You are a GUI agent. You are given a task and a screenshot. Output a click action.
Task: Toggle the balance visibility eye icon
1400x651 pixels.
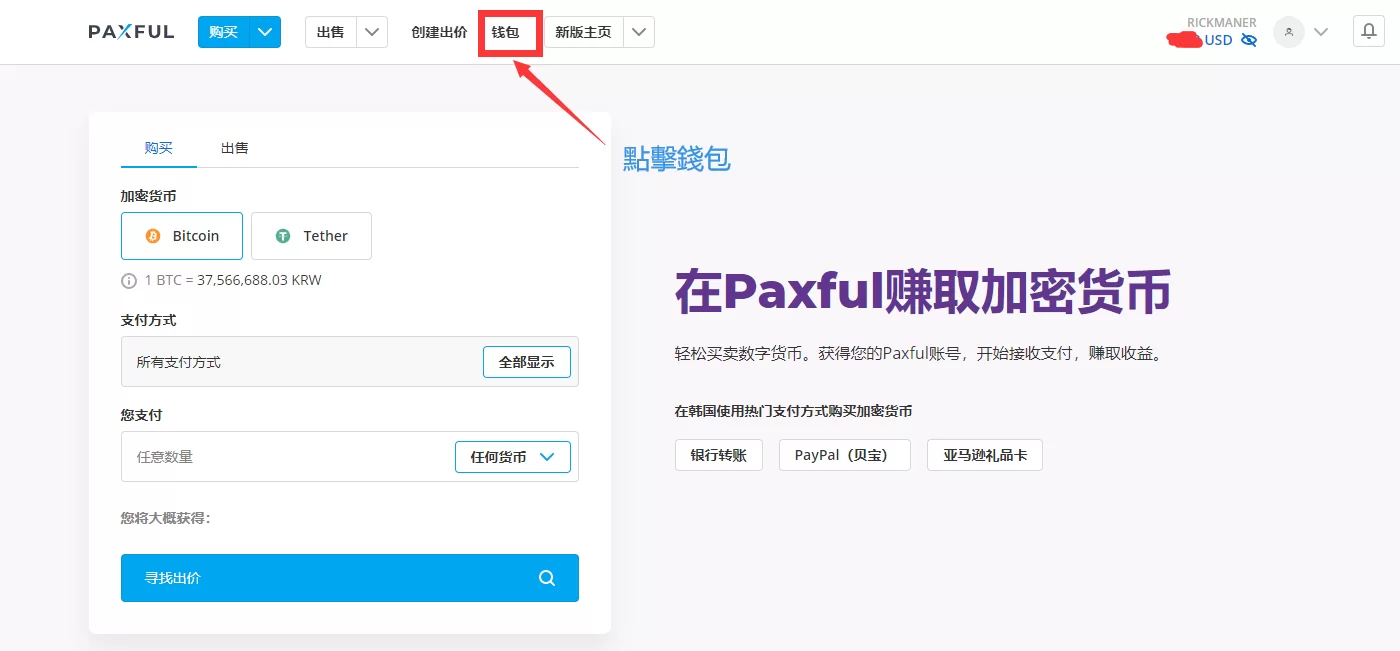coord(1248,40)
